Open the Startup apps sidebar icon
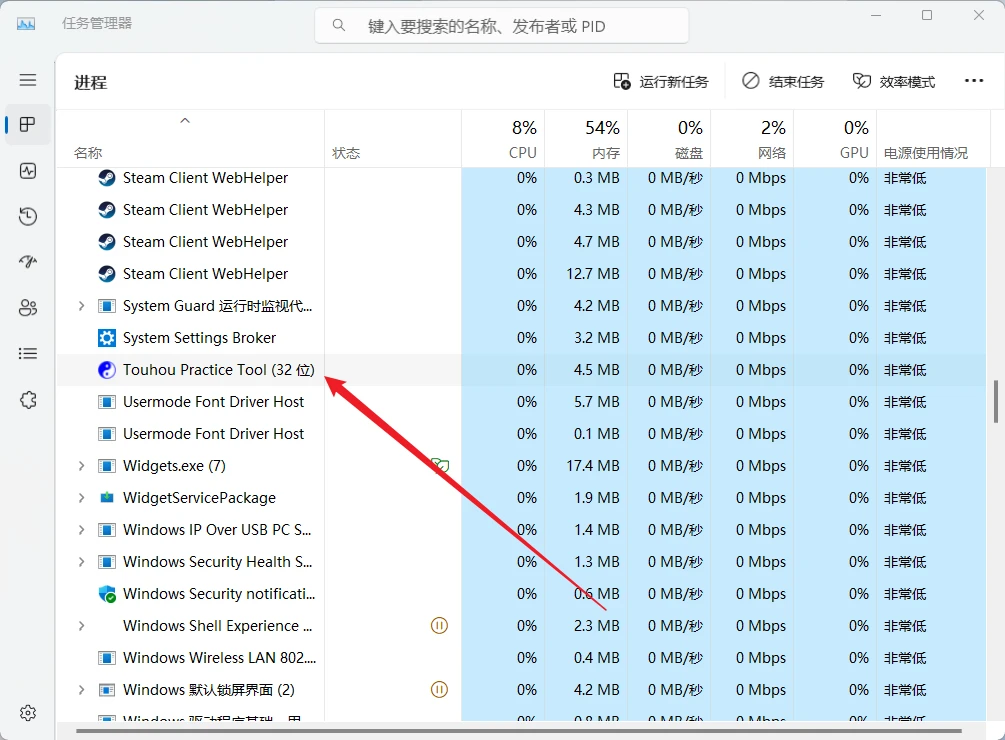The width and height of the screenshot is (1005, 740). [28, 262]
